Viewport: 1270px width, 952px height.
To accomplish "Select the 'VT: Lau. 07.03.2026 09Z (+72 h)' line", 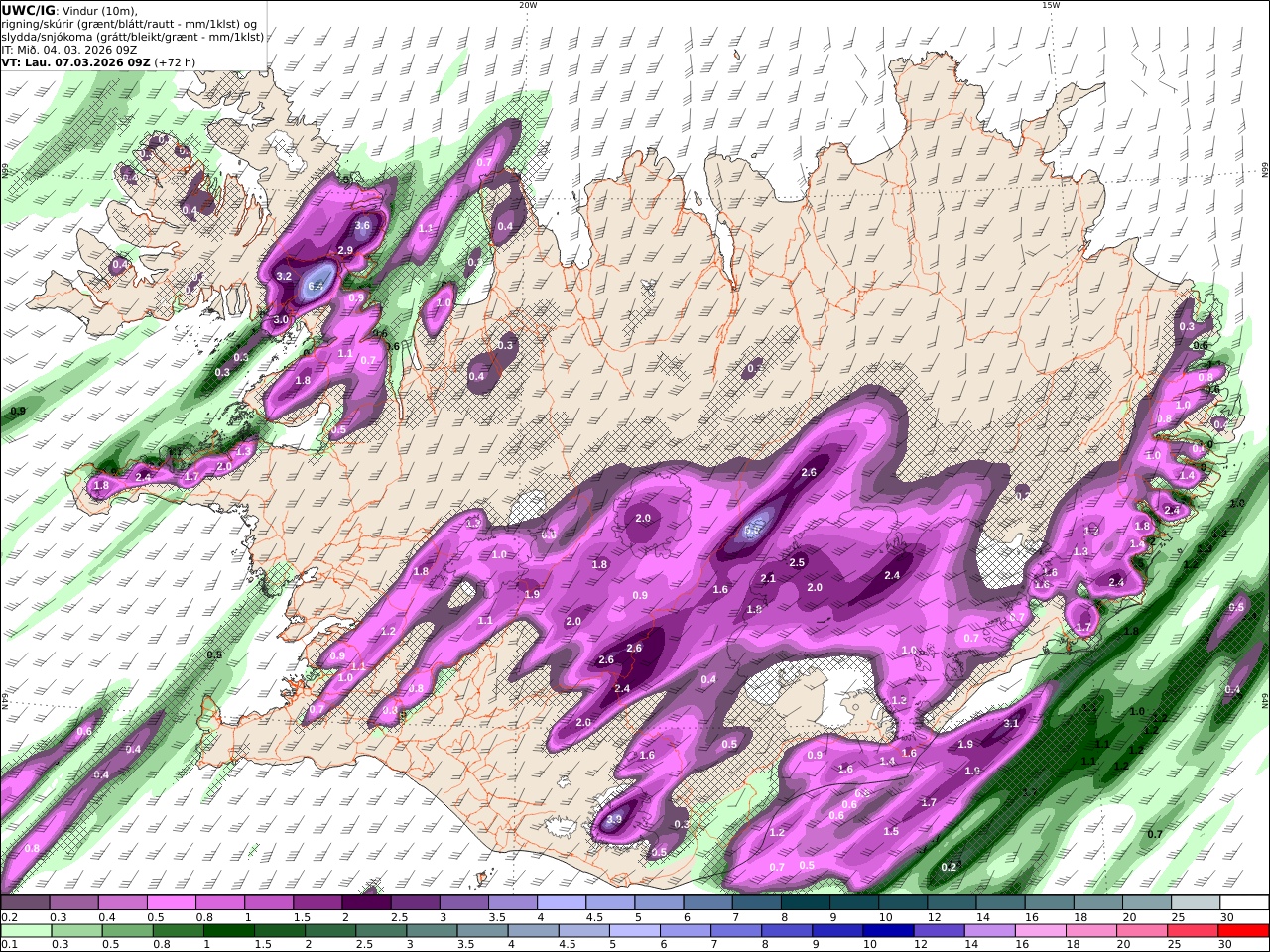I will [98, 61].
